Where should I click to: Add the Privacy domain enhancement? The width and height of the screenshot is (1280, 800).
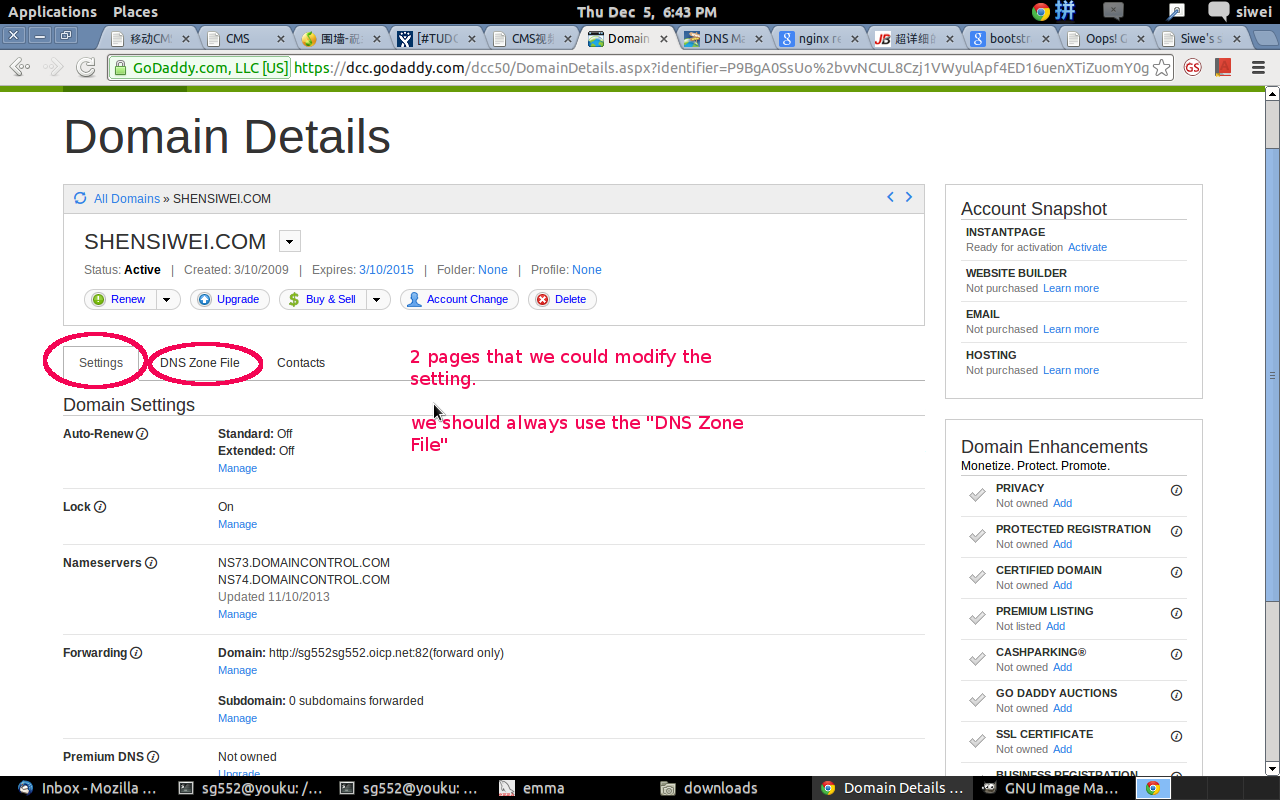[1062, 503]
